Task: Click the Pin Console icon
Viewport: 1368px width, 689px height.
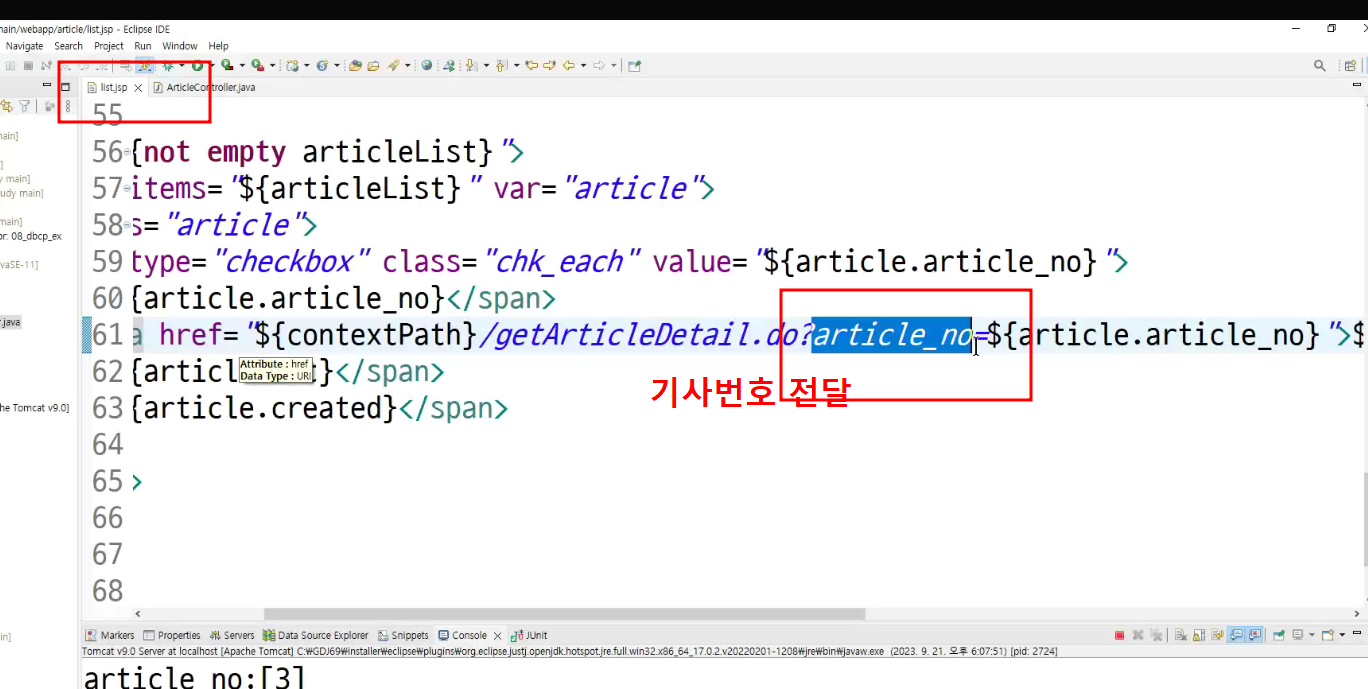Action: (1279, 635)
